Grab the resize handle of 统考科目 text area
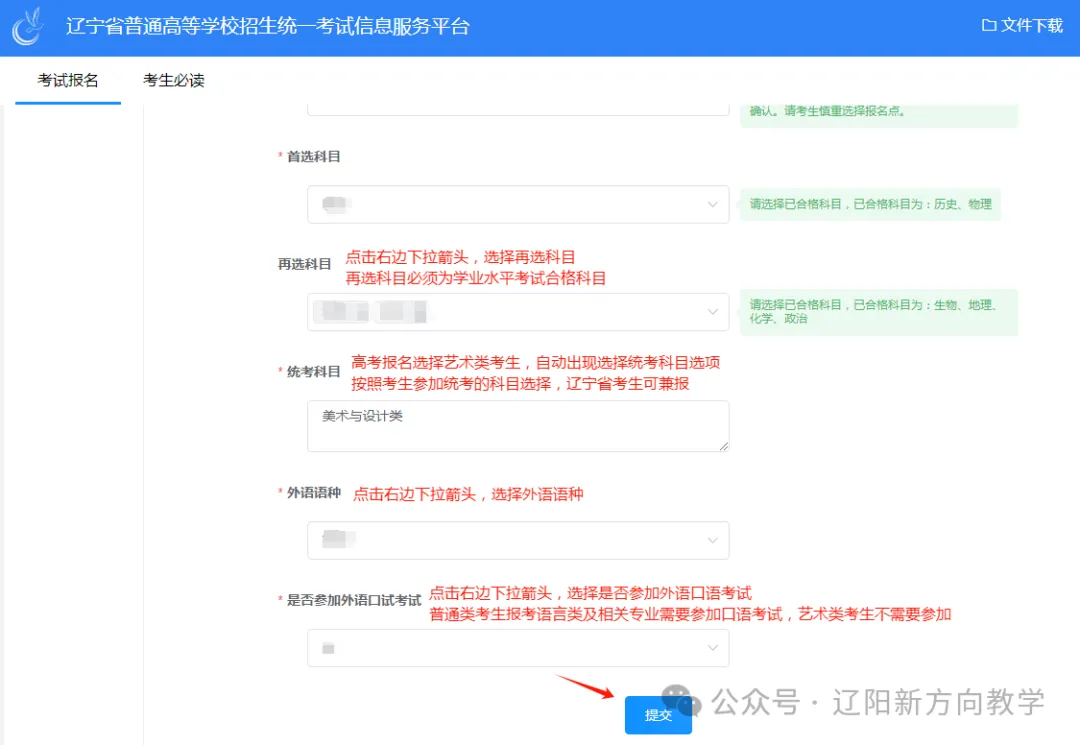Image resolution: width=1080 pixels, height=745 pixels. pos(724,447)
